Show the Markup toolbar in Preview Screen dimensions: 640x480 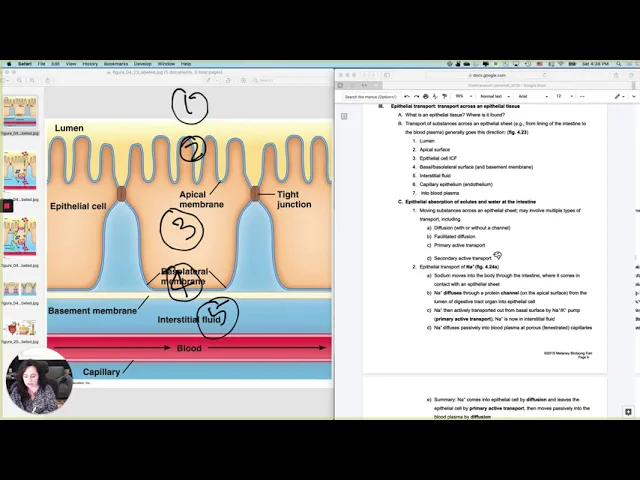click(243, 80)
